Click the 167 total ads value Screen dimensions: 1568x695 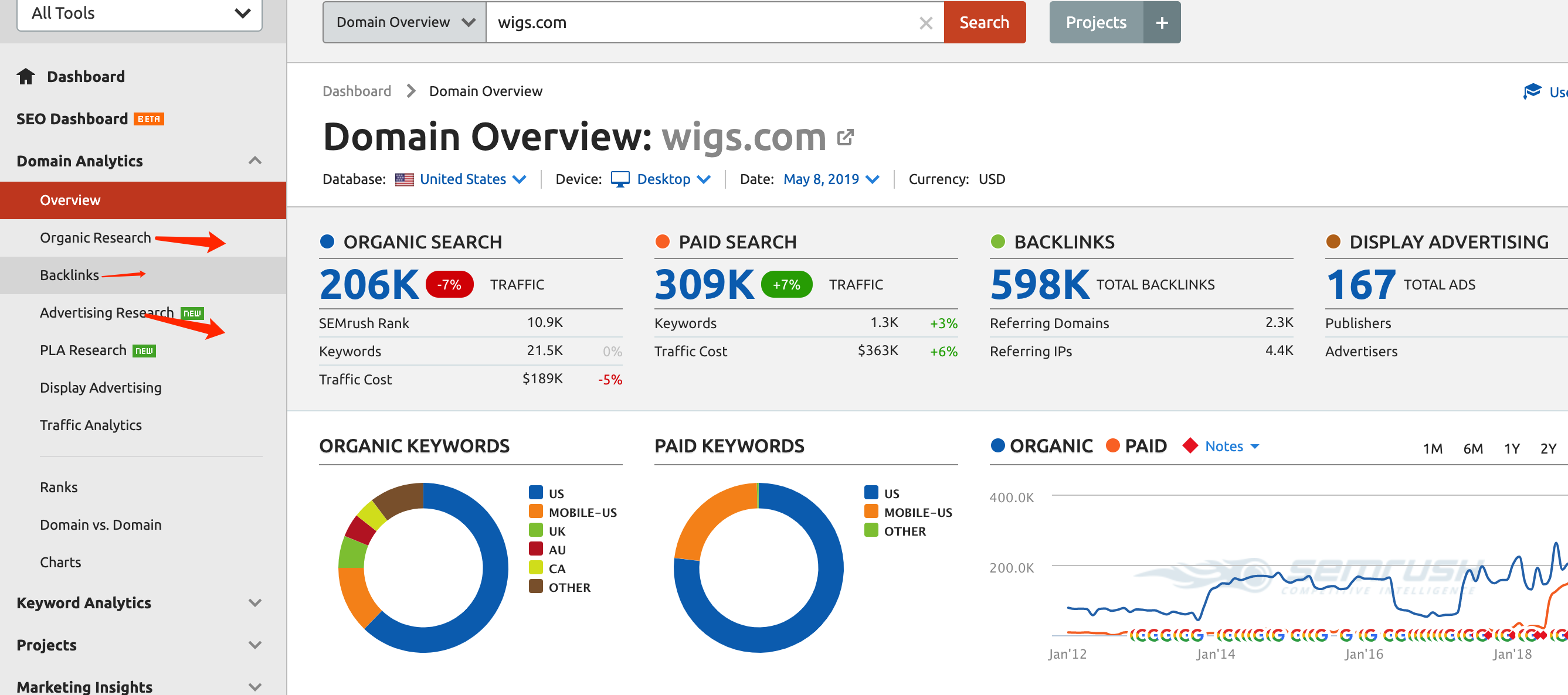pos(1361,285)
